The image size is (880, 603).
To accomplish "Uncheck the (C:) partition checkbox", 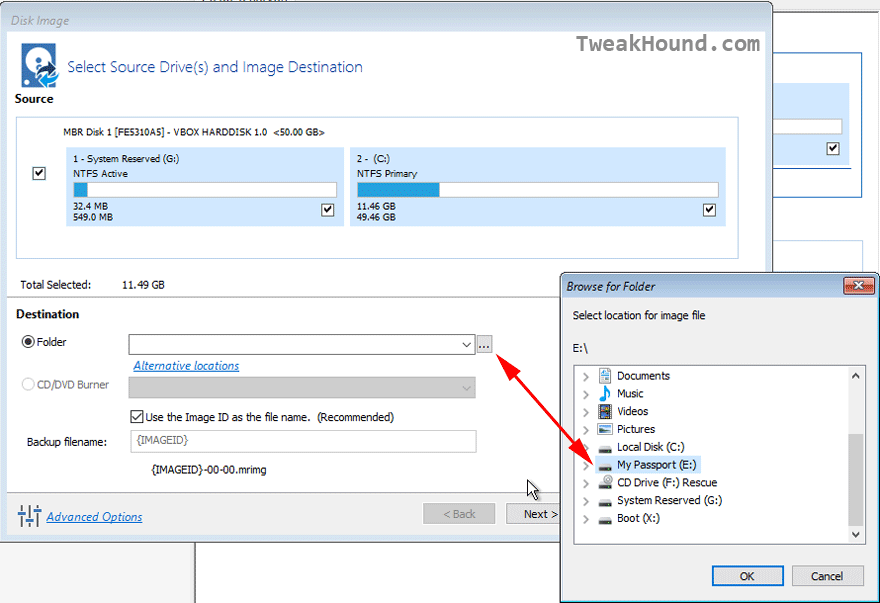I will point(709,210).
